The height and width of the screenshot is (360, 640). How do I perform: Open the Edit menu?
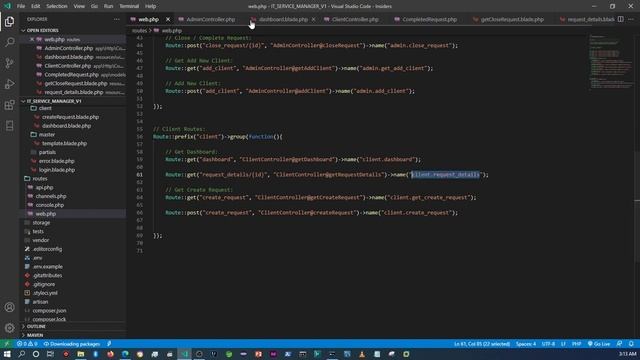pos(36,6)
